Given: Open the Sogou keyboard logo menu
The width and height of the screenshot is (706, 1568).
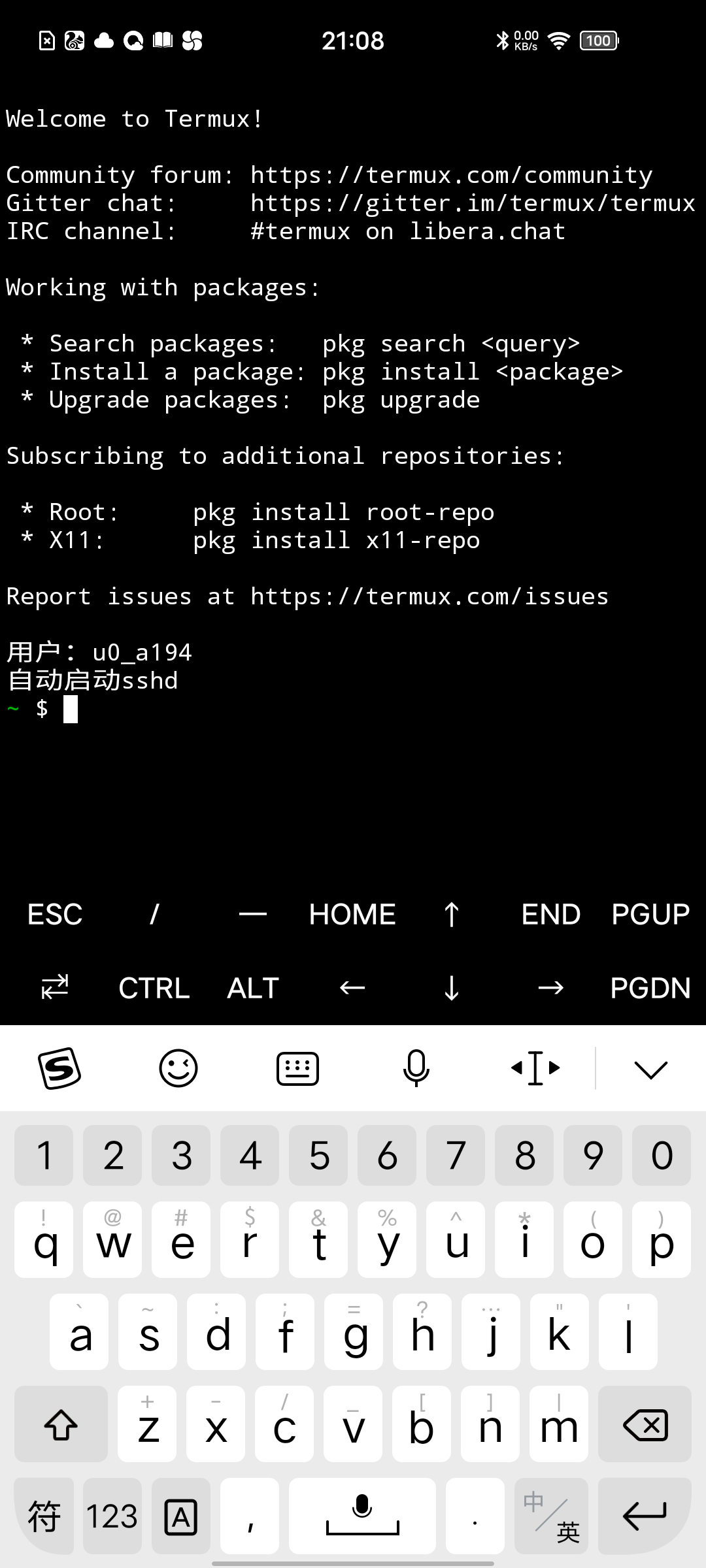Looking at the screenshot, I should coord(59,1069).
